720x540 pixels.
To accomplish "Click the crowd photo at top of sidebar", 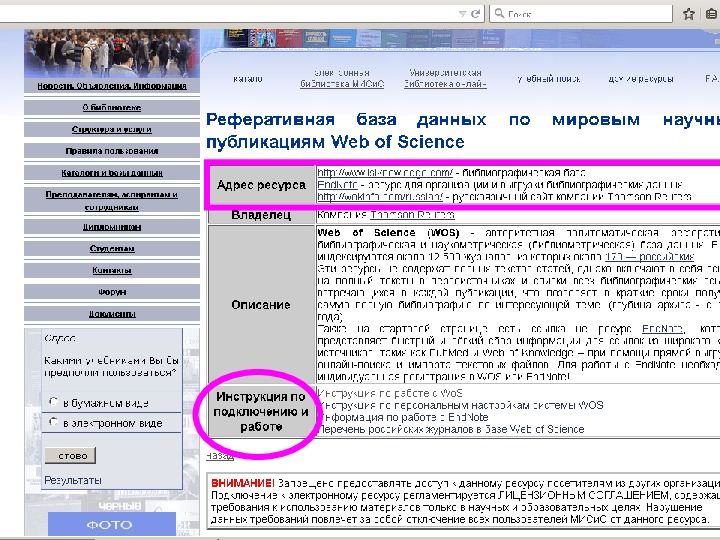I will click(112, 54).
